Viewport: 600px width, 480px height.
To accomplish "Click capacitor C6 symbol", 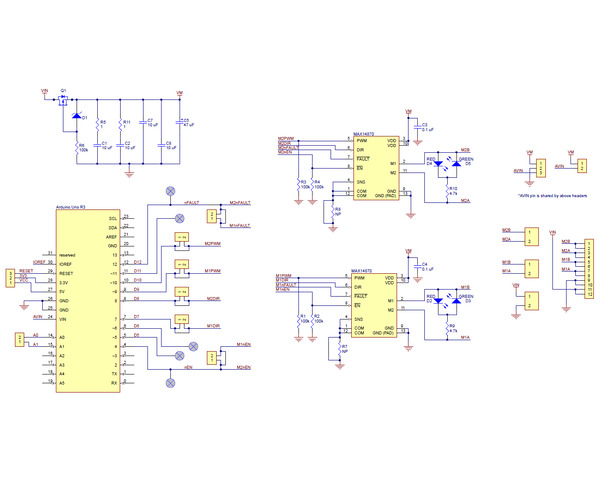I will [161, 145].
